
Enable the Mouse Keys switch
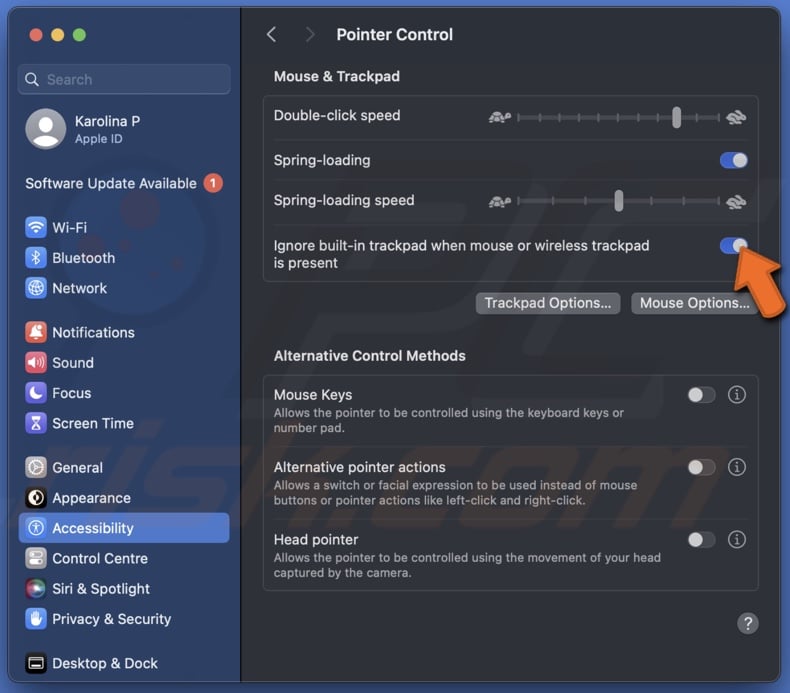pos(701,395)
